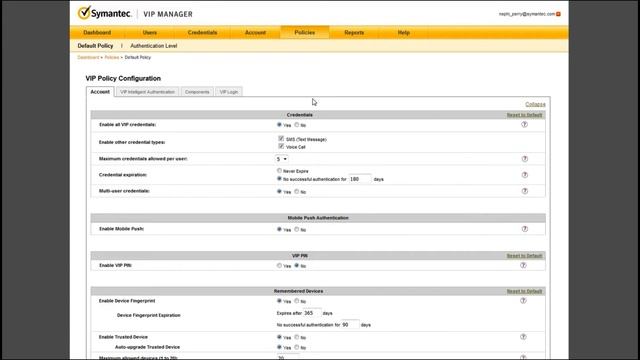
Task: Select No for Enable Mobile Push
Action: tap(297, 229)
